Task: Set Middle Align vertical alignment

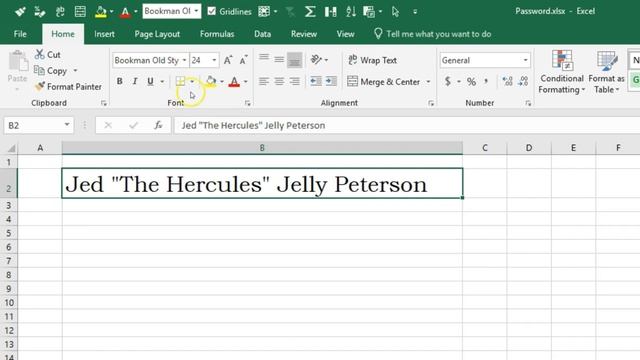Action: point(279,60)
